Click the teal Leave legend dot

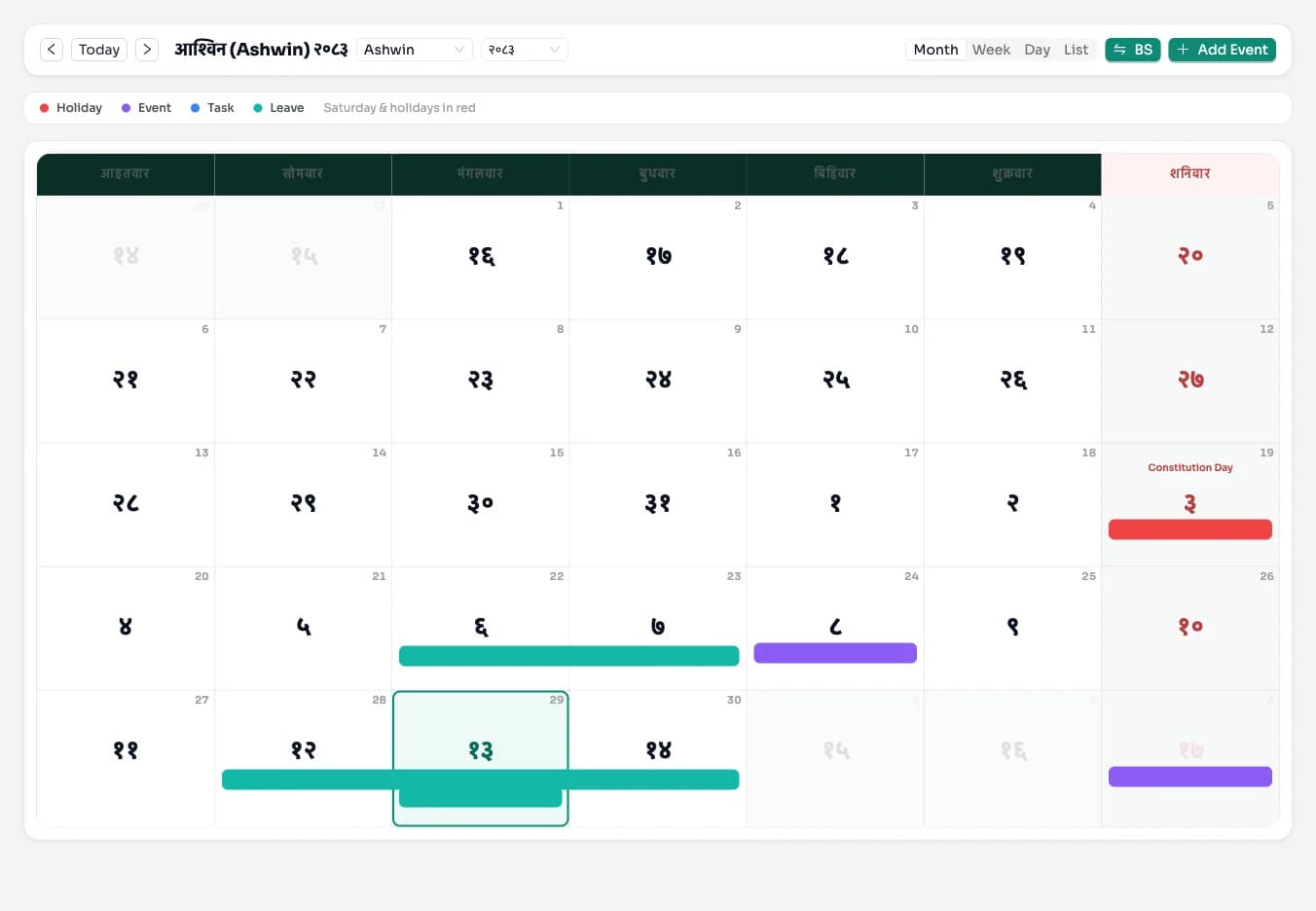click(x=258, y=108)
